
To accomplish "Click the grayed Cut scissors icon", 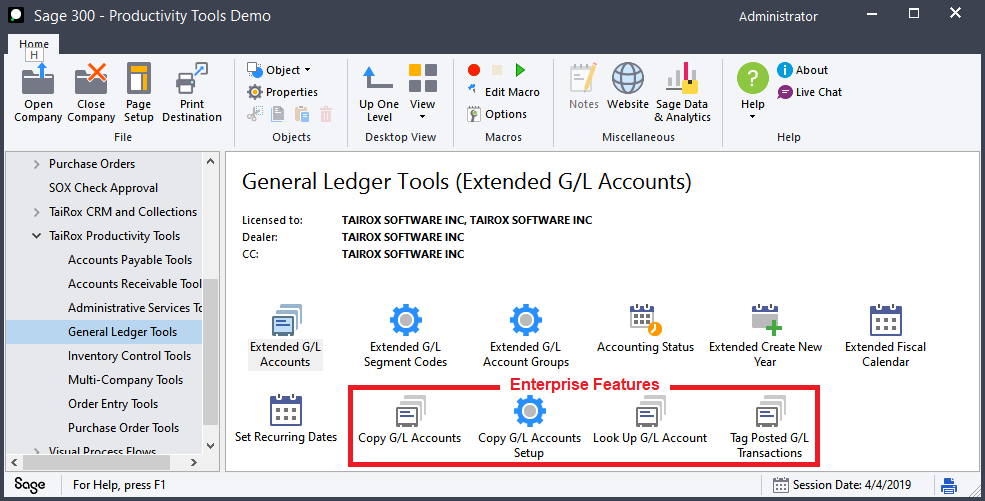I will [x=254, y=114].
